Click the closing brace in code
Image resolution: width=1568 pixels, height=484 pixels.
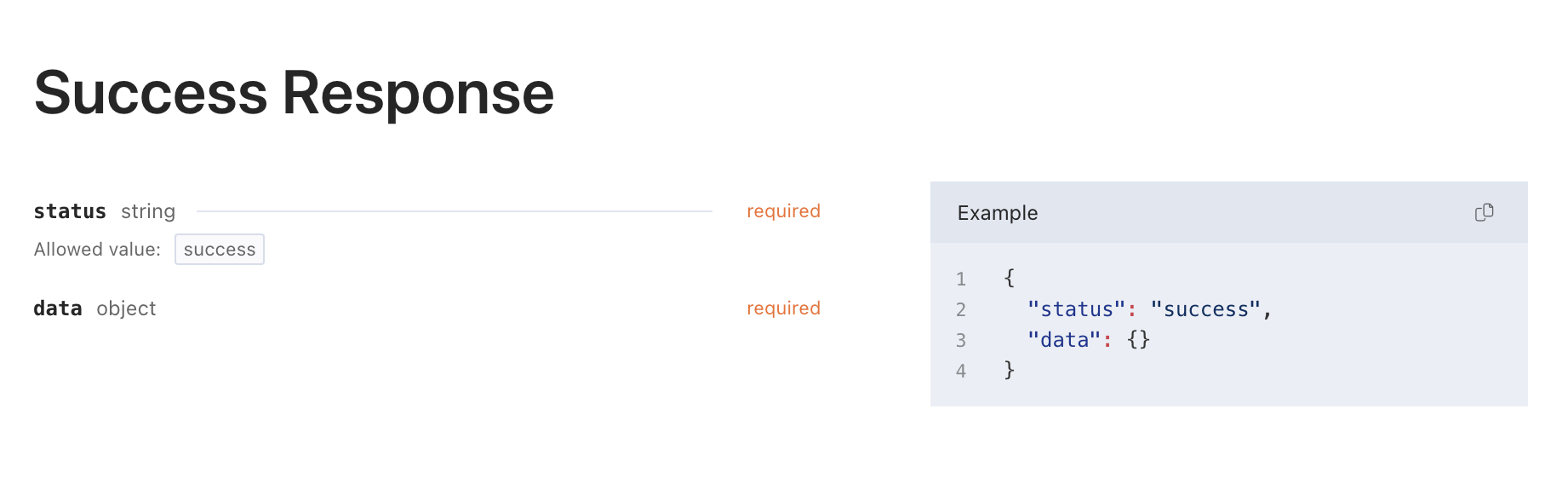1009,370
